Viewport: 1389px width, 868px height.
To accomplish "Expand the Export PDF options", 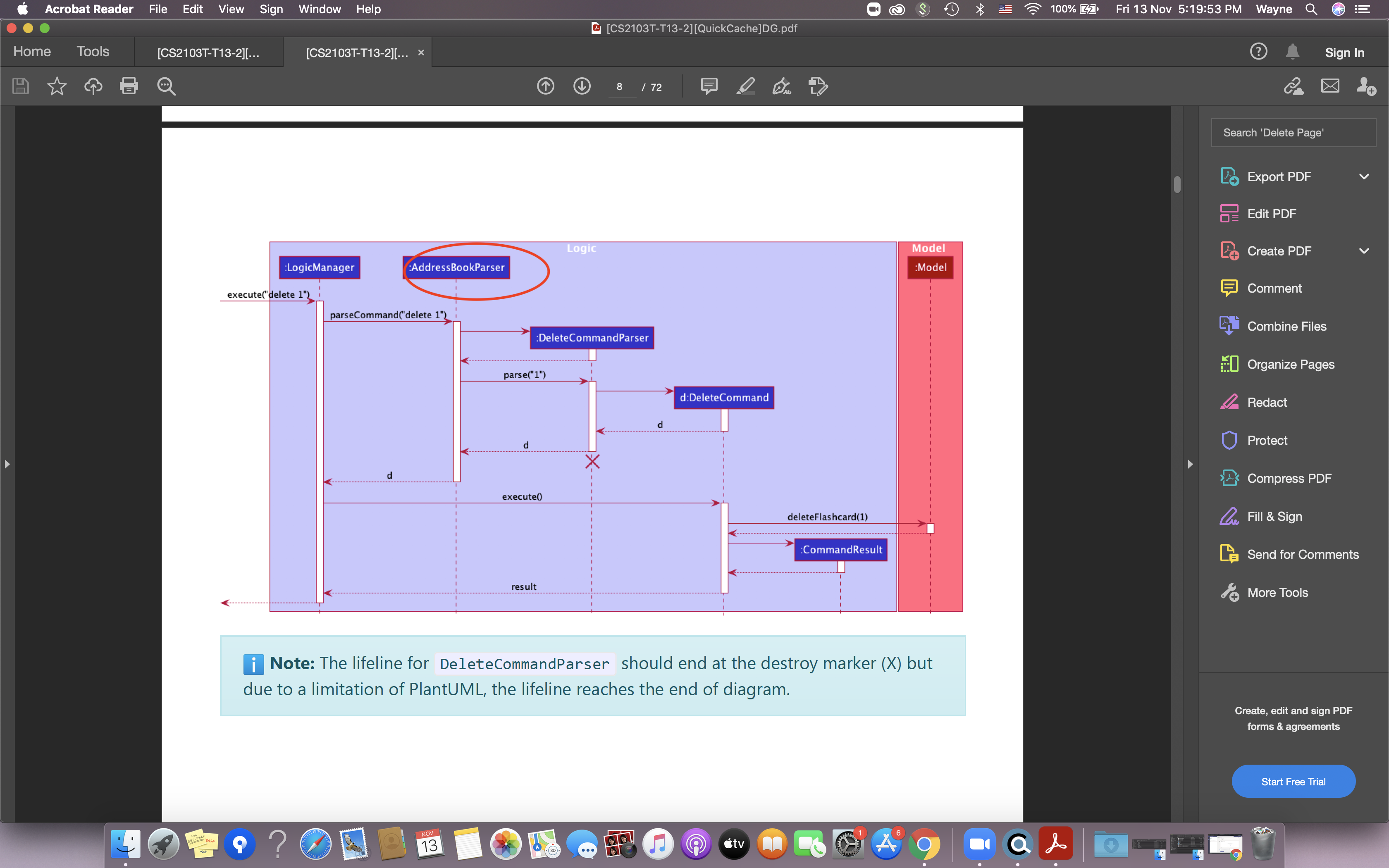I will 1364,177.
